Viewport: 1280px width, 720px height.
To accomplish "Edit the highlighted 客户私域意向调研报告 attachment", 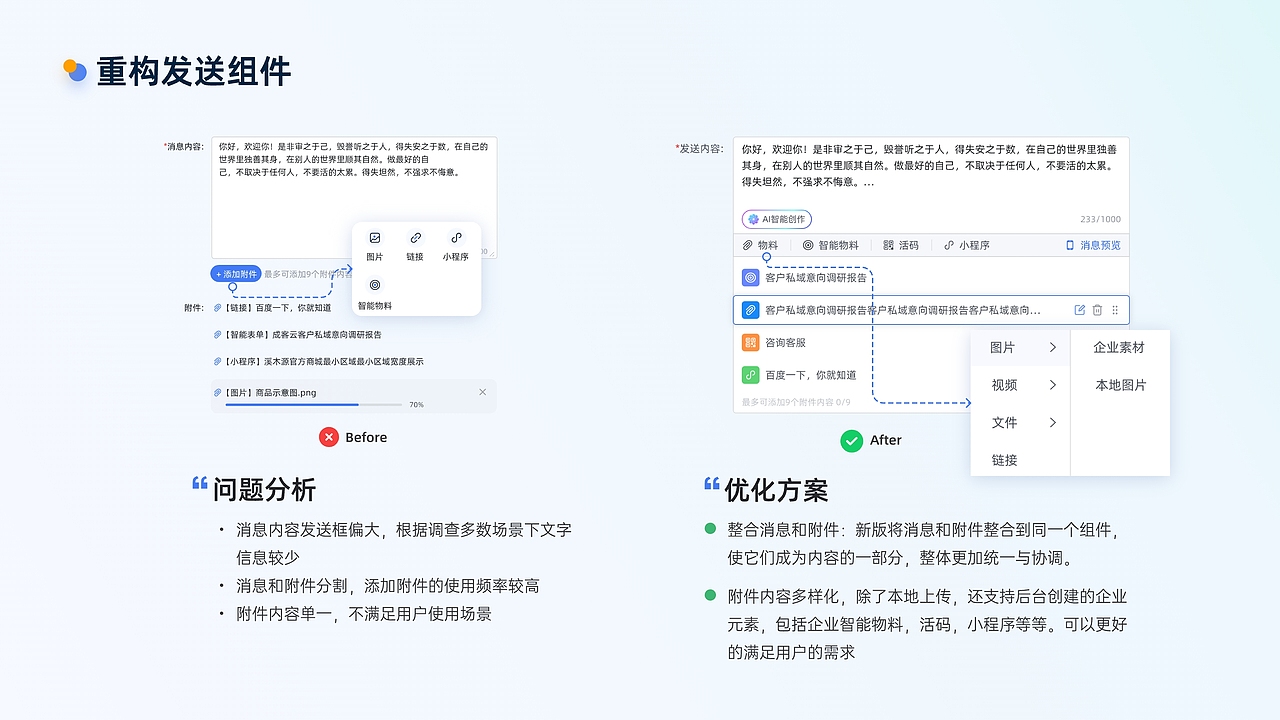I will point(1079,310).
